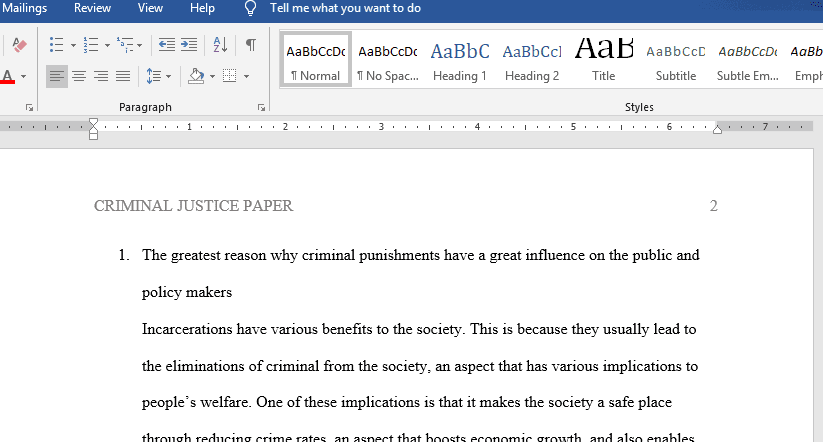Click the Borders icon
Screen dimensions: 823x442
click(229, 76)
